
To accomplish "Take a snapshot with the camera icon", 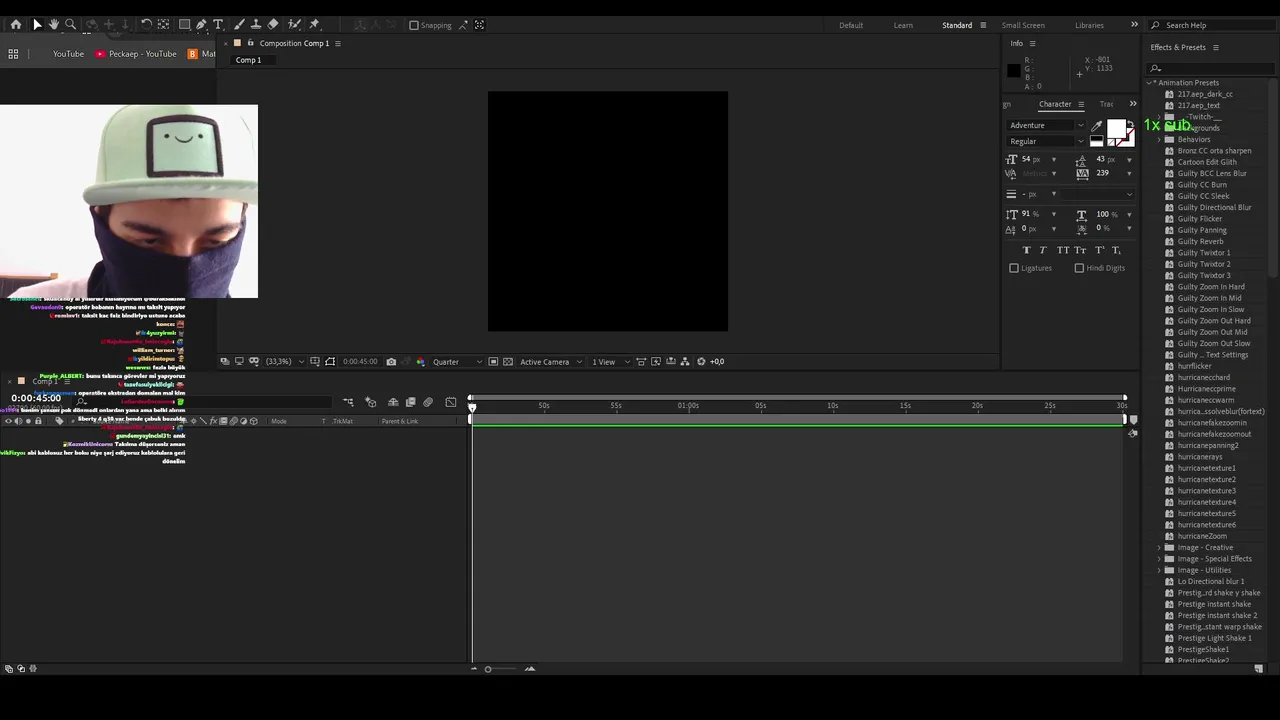I will click(x=391, y=362).
